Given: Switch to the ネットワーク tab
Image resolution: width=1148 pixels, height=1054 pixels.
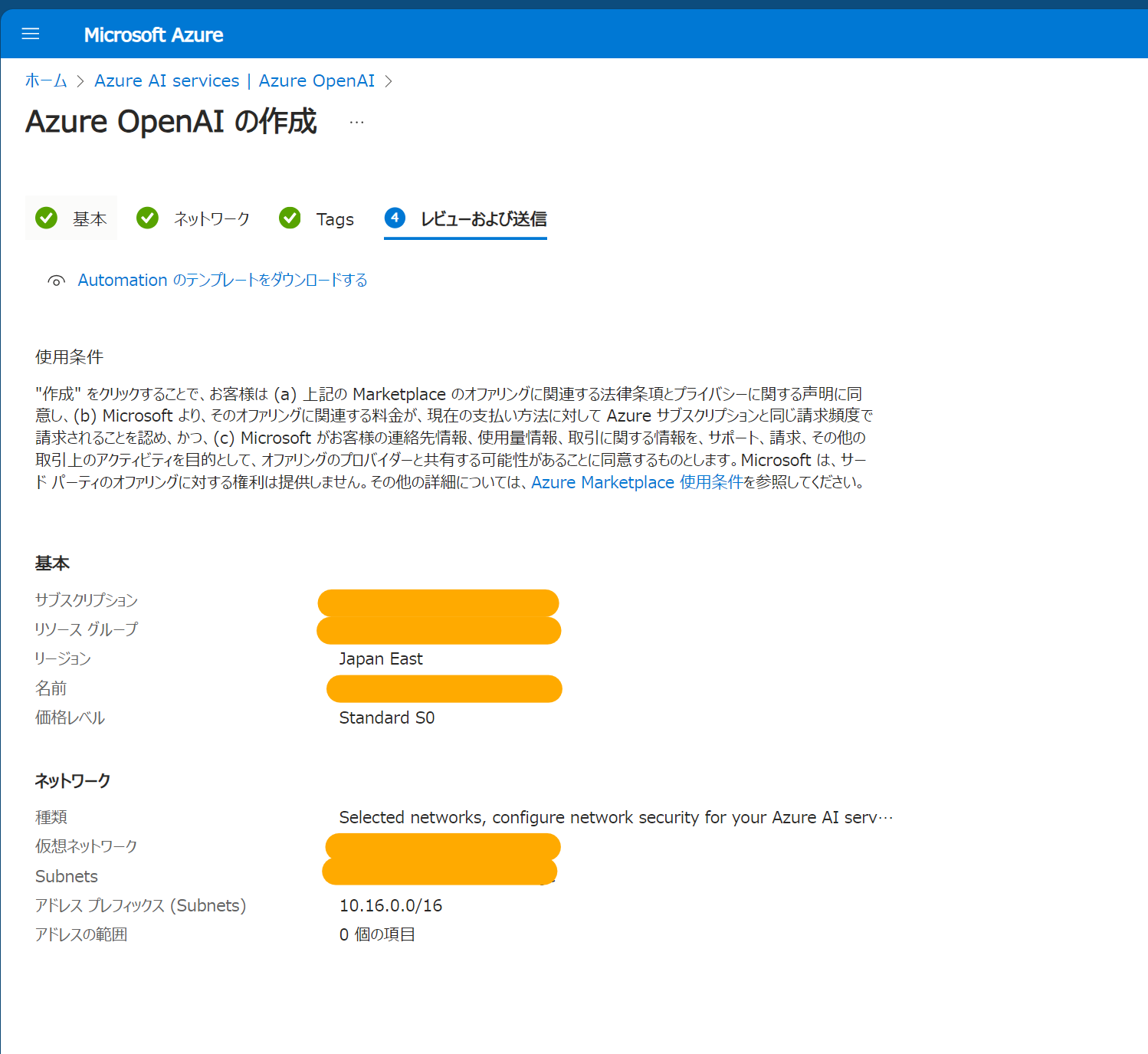Looking at the screenshot, I should [194, 218].
